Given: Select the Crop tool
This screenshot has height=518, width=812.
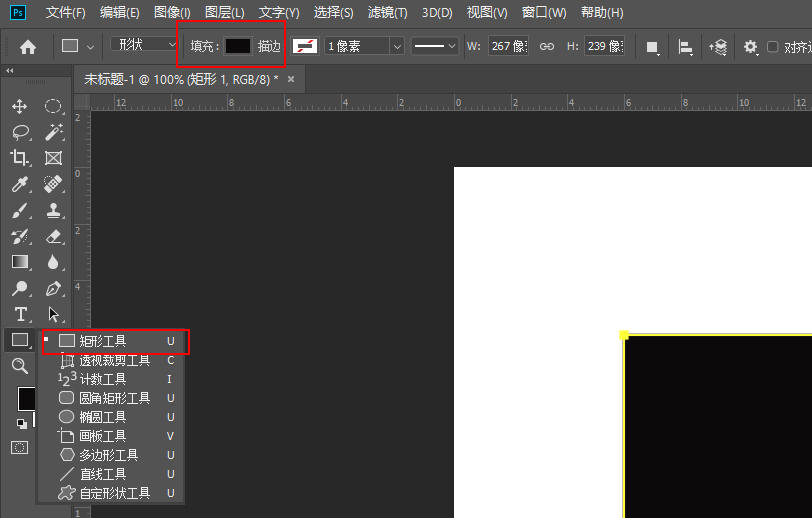Looking at the screenshot, I should coord(19,158).
